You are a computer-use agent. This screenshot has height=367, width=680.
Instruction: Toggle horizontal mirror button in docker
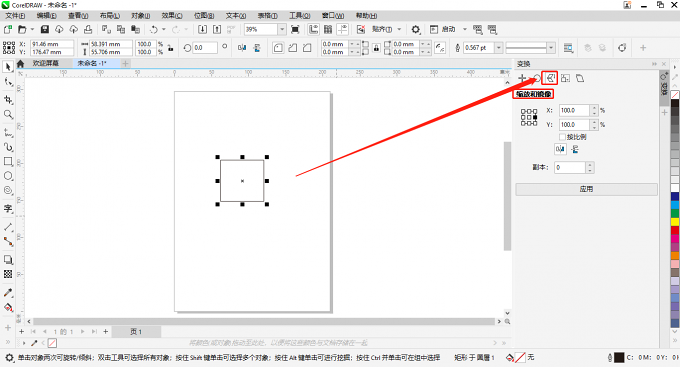(560, 149)
